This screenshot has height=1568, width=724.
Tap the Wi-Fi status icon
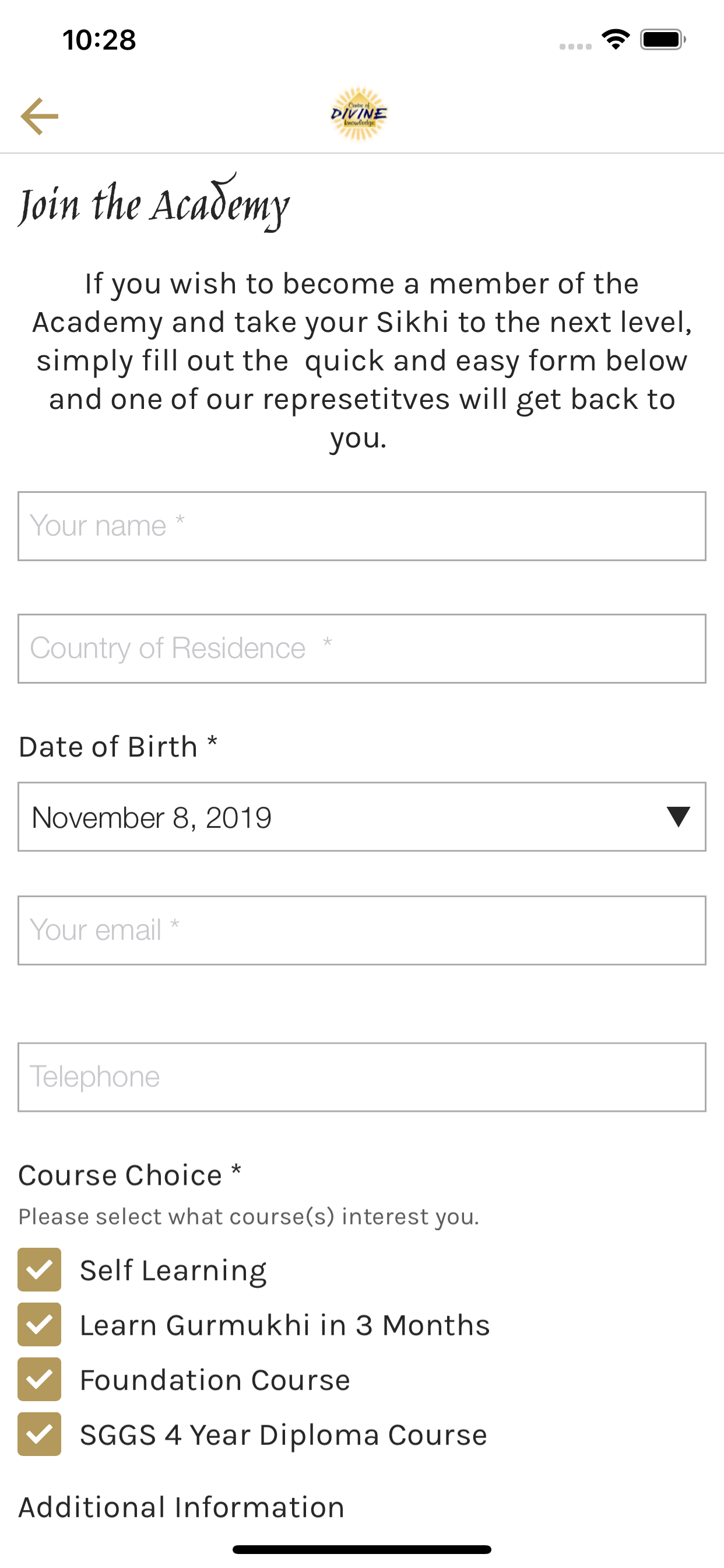click(616, 40)
